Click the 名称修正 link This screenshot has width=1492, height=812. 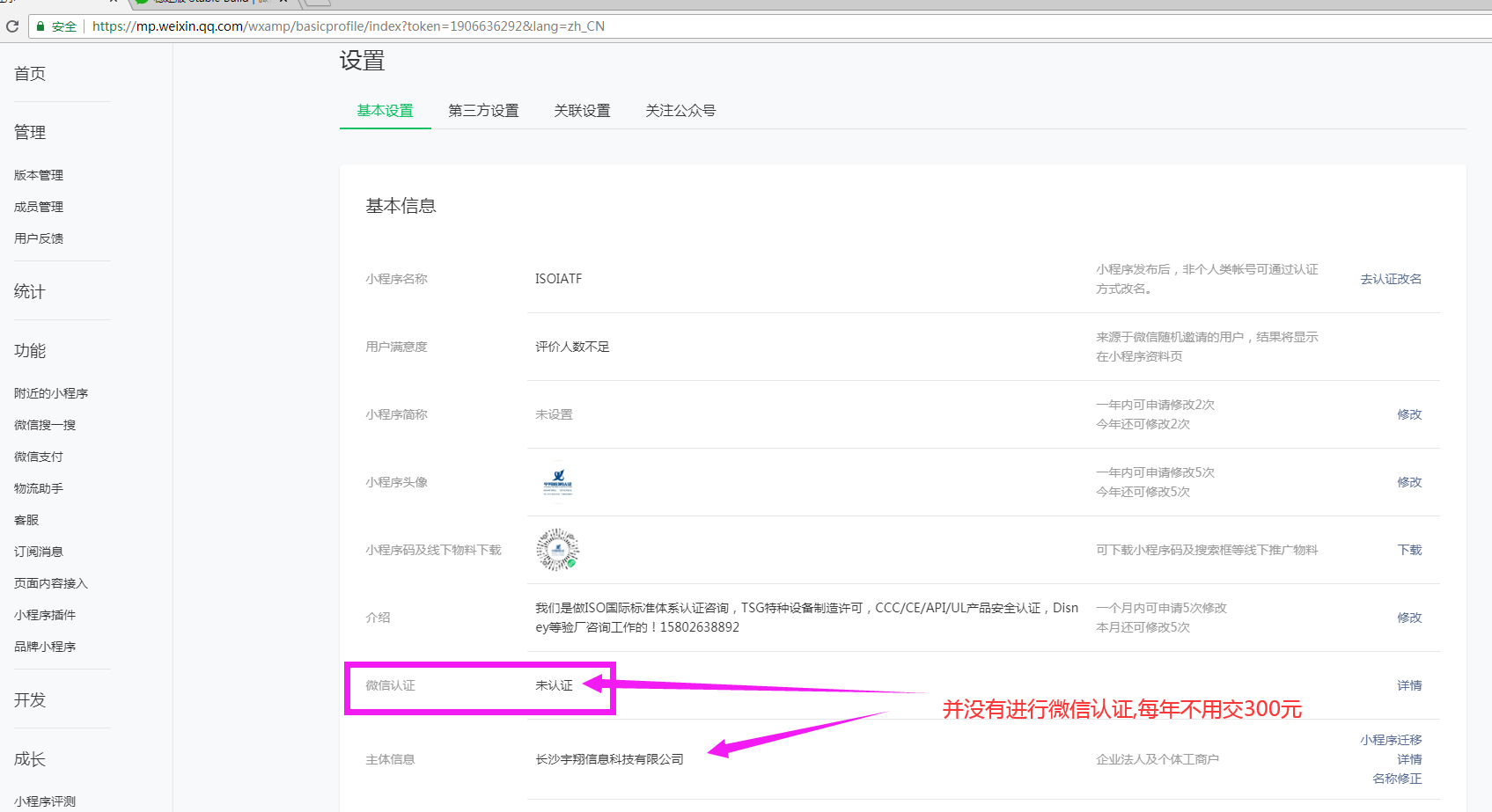pyautogui.click(x=1397, y=779)
